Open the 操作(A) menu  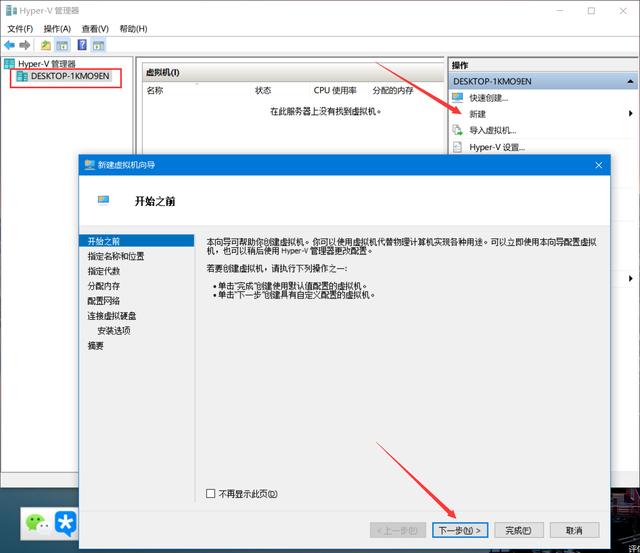(57, 29)
